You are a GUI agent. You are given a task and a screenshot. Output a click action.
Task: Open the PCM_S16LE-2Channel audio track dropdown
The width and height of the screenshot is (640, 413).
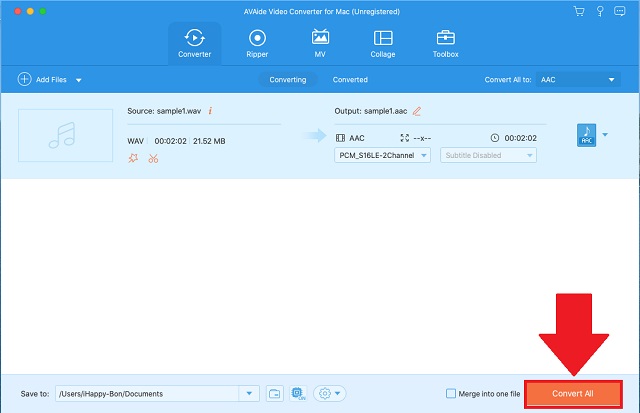click(382, 155)
